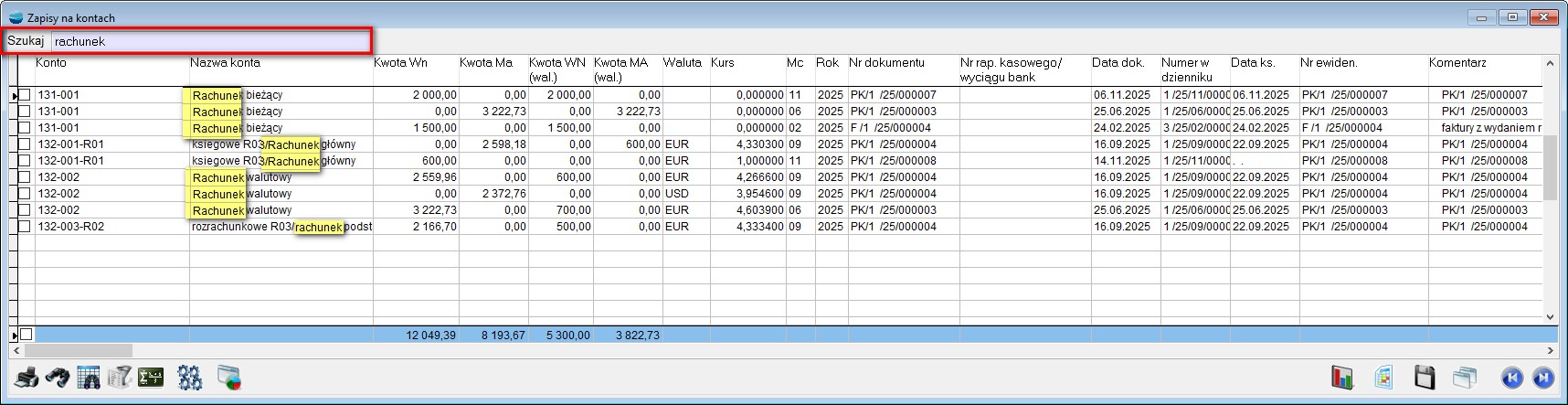
Task: Check the box for the USD 132-002 row
Action: (x=25, y=194)
